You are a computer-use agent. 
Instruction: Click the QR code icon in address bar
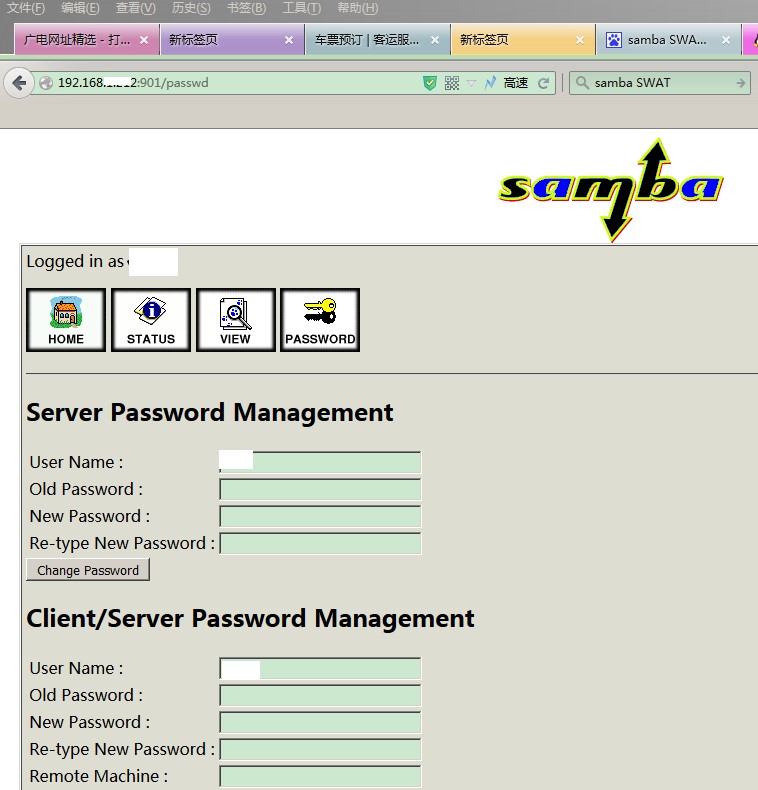[452, 83]
